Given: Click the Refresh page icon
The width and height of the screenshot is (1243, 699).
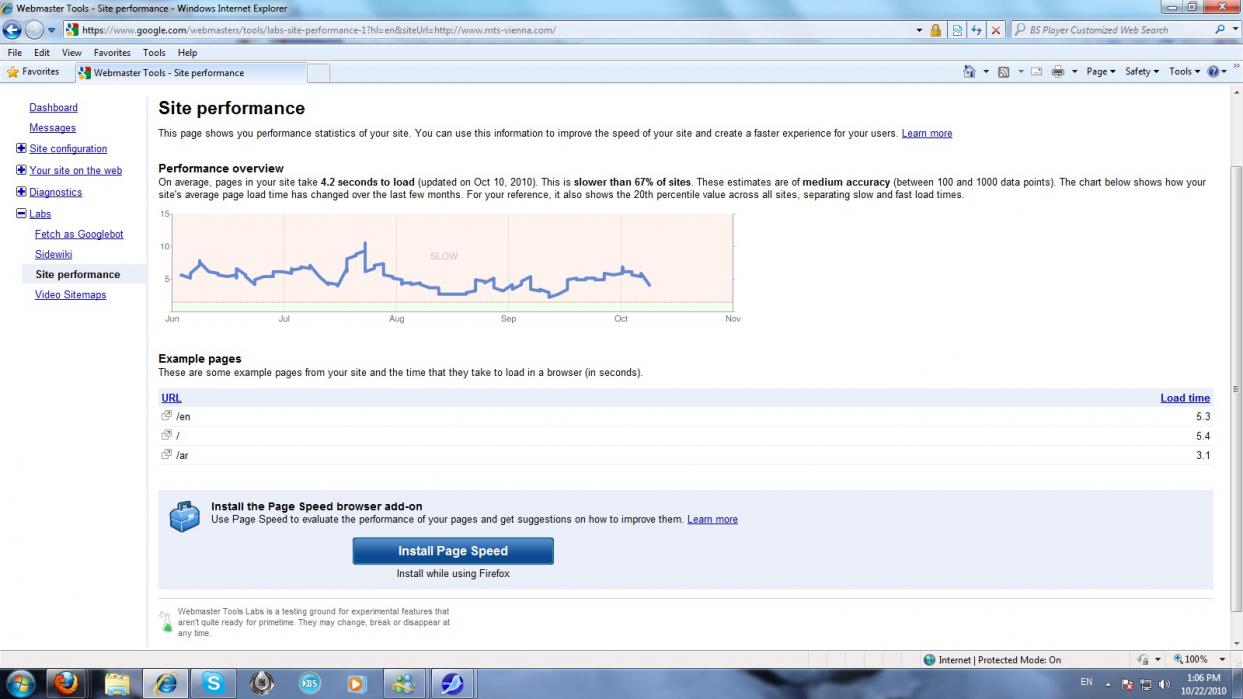Looking at the screenshot, I should 976,30.
